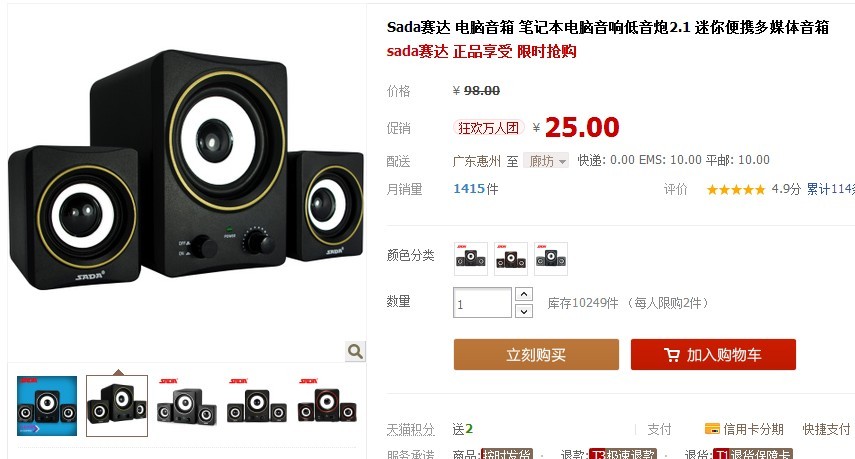
Task: Click the 加入购物车 add to cart button
Action: (x=713, y=354)
